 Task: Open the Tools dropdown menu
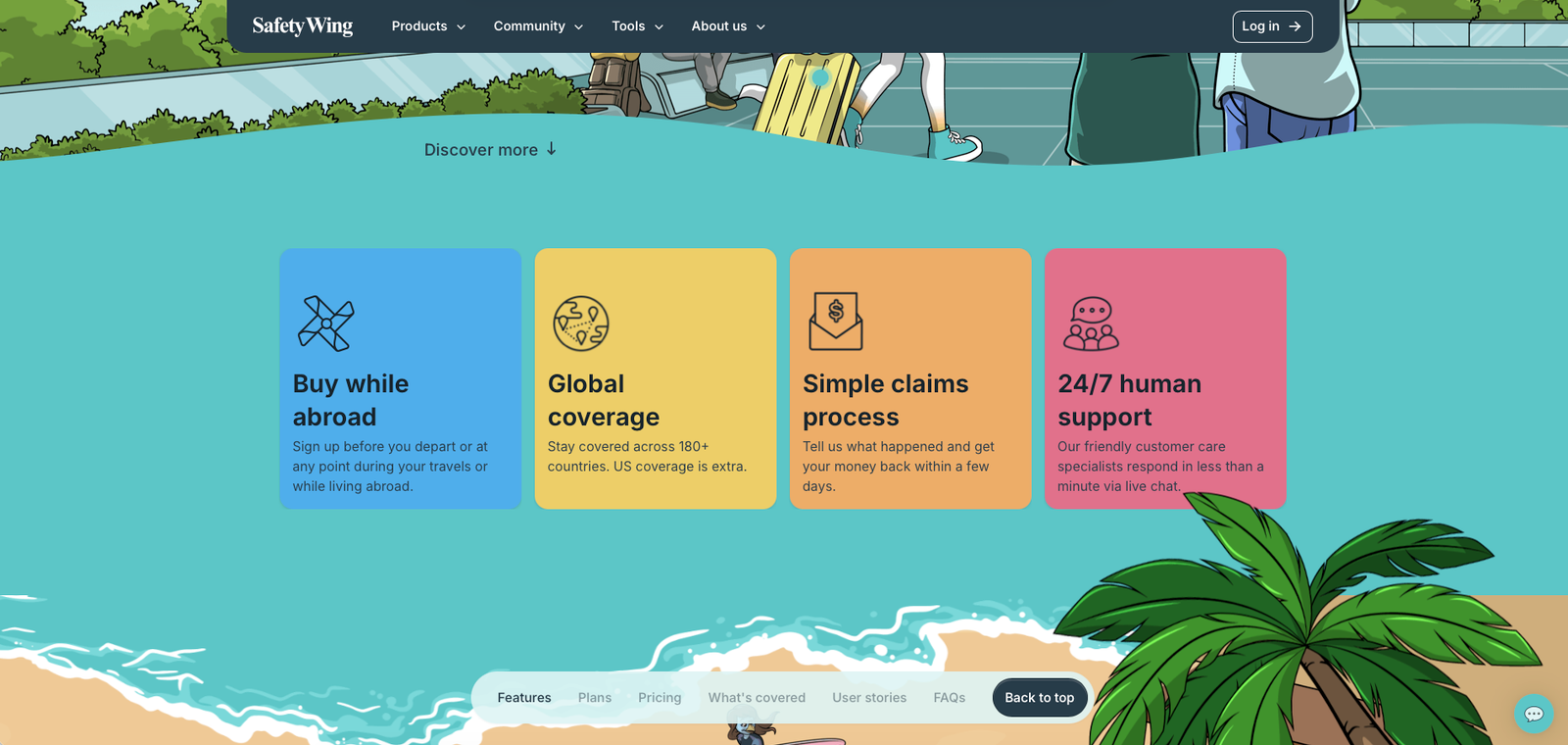637,26
